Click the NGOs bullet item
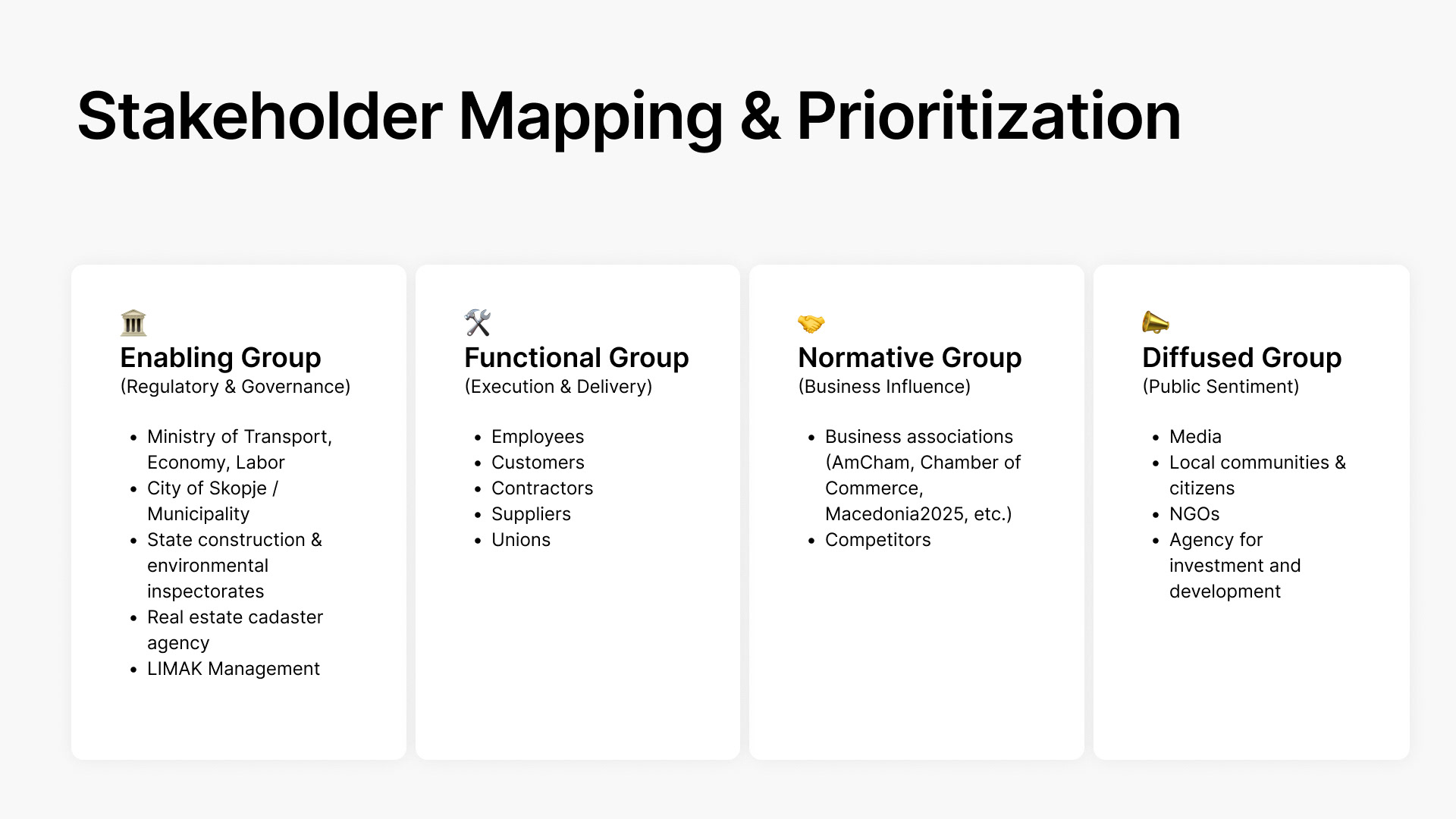This screenshot has width=1456, height=819. point(1194,514)
